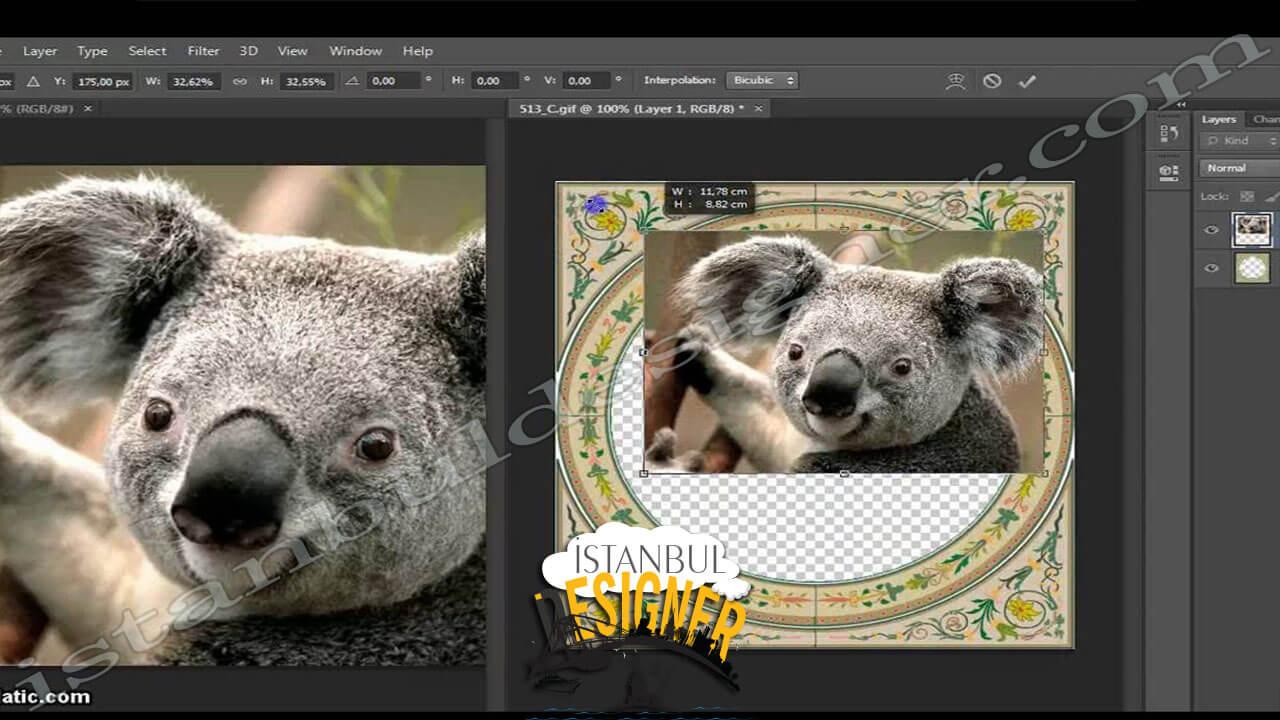Click the rotation angle icon
This screenshot has height=720, width=1280.
pyautogui.click(x=350, y=81)
